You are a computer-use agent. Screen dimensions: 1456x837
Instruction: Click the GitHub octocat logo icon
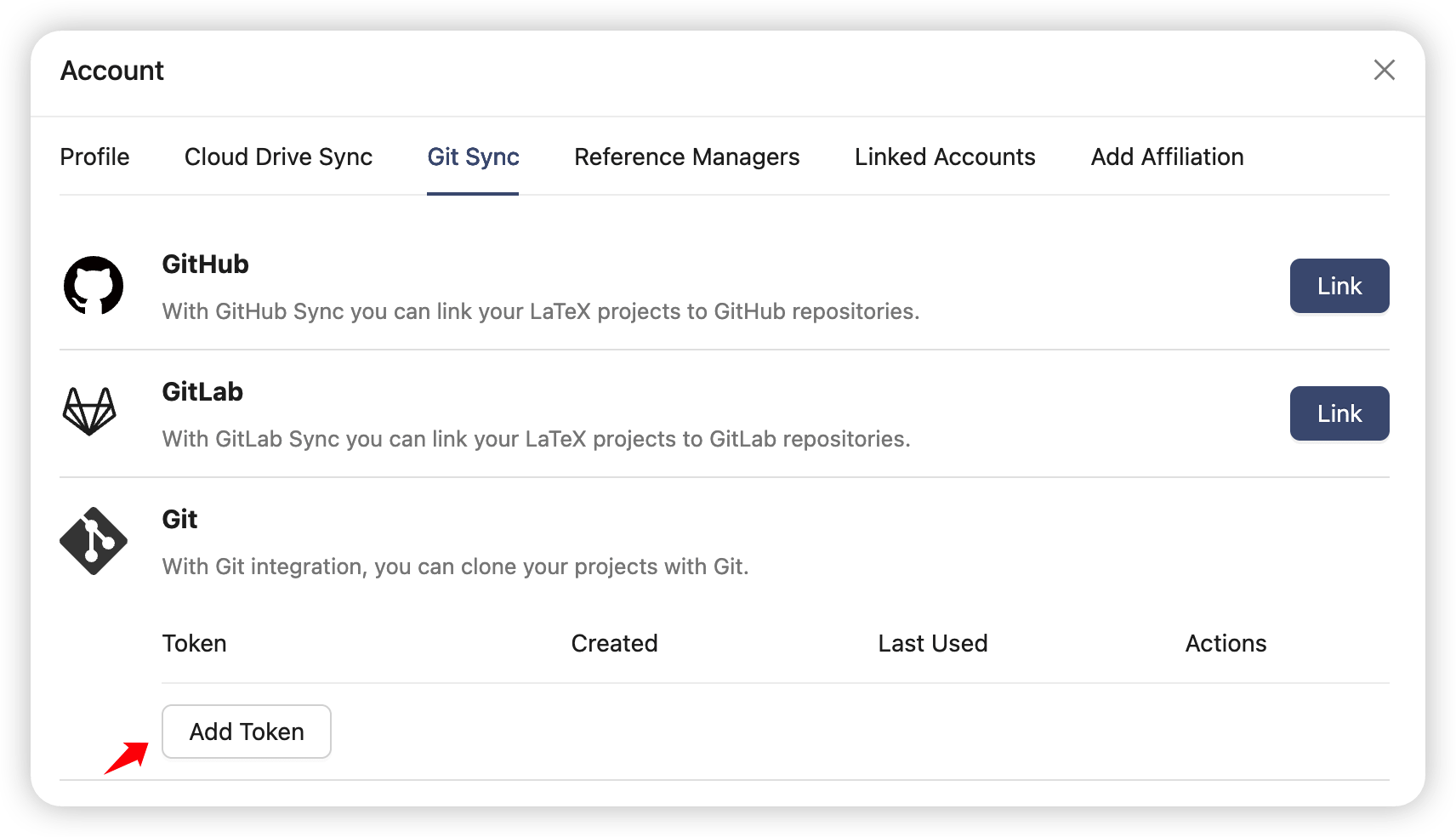94,286
